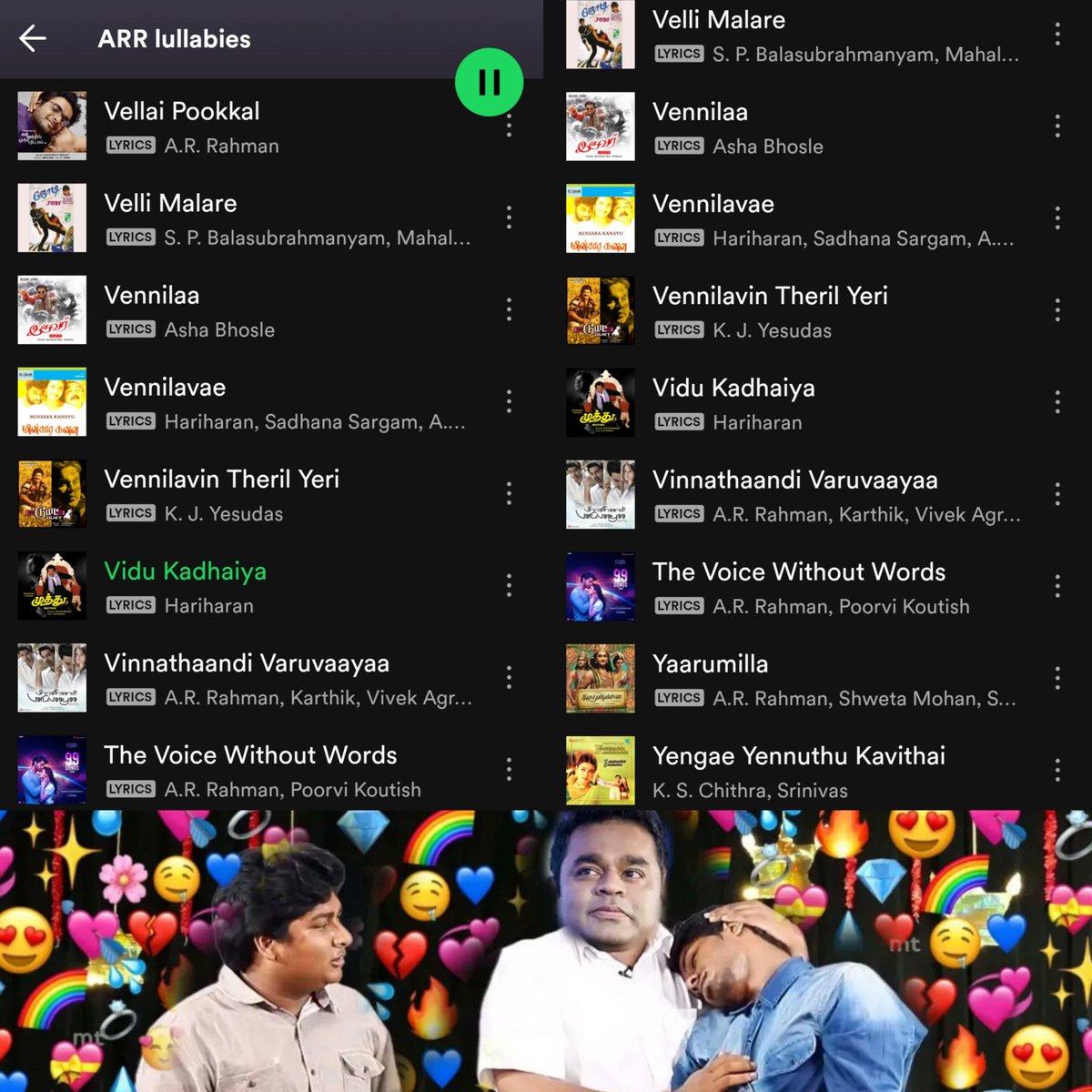1092x1092 pixels.
Task: Click S. P. Balasubrahmanyam artist line in left screenshot
Action: tap(317, 238)
